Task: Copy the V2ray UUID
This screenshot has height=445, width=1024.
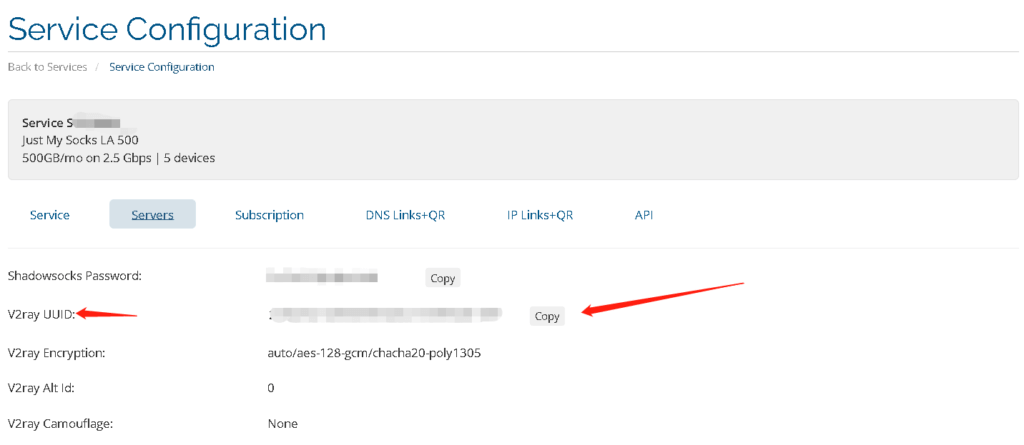Action: (x=547, y=316)
